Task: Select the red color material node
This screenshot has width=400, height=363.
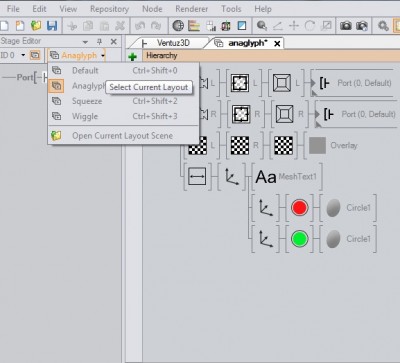Action: [299, 208]
